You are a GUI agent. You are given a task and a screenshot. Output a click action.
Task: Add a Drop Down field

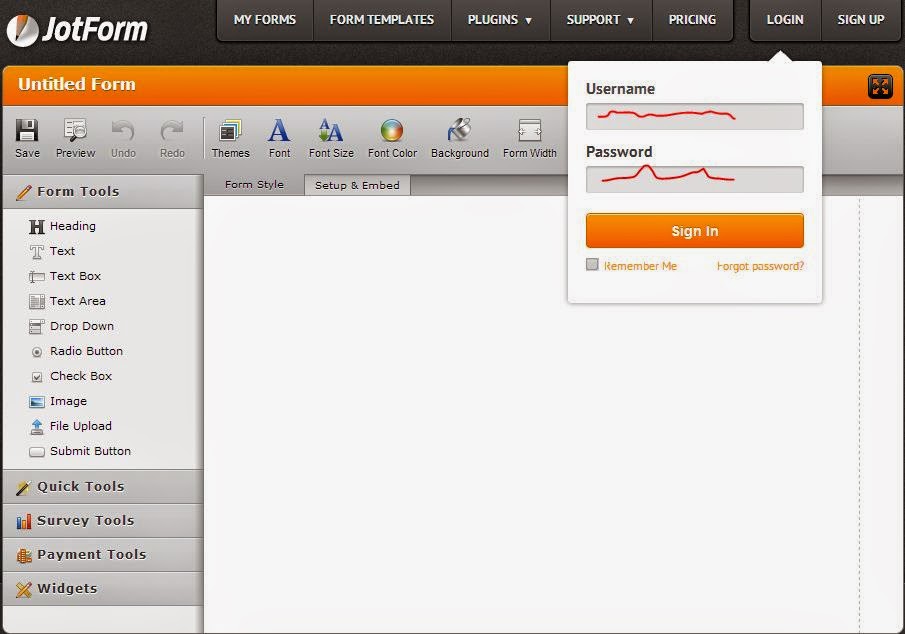pos(72,326)
